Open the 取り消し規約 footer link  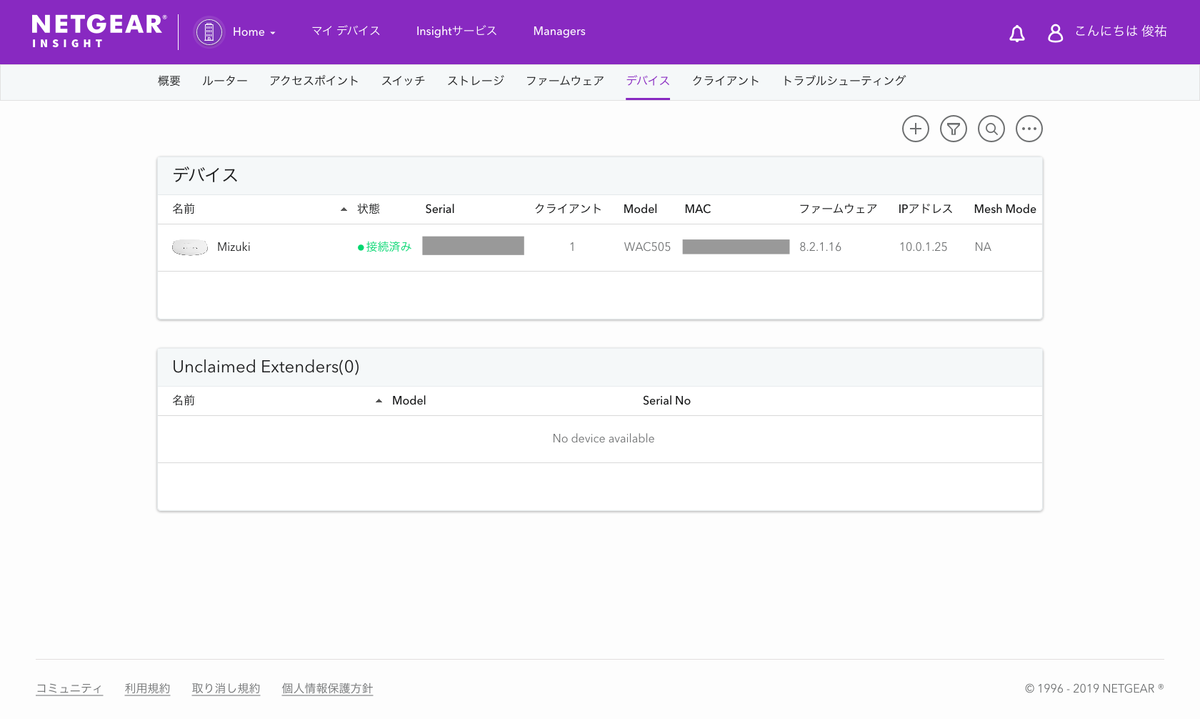pos(226,689)
